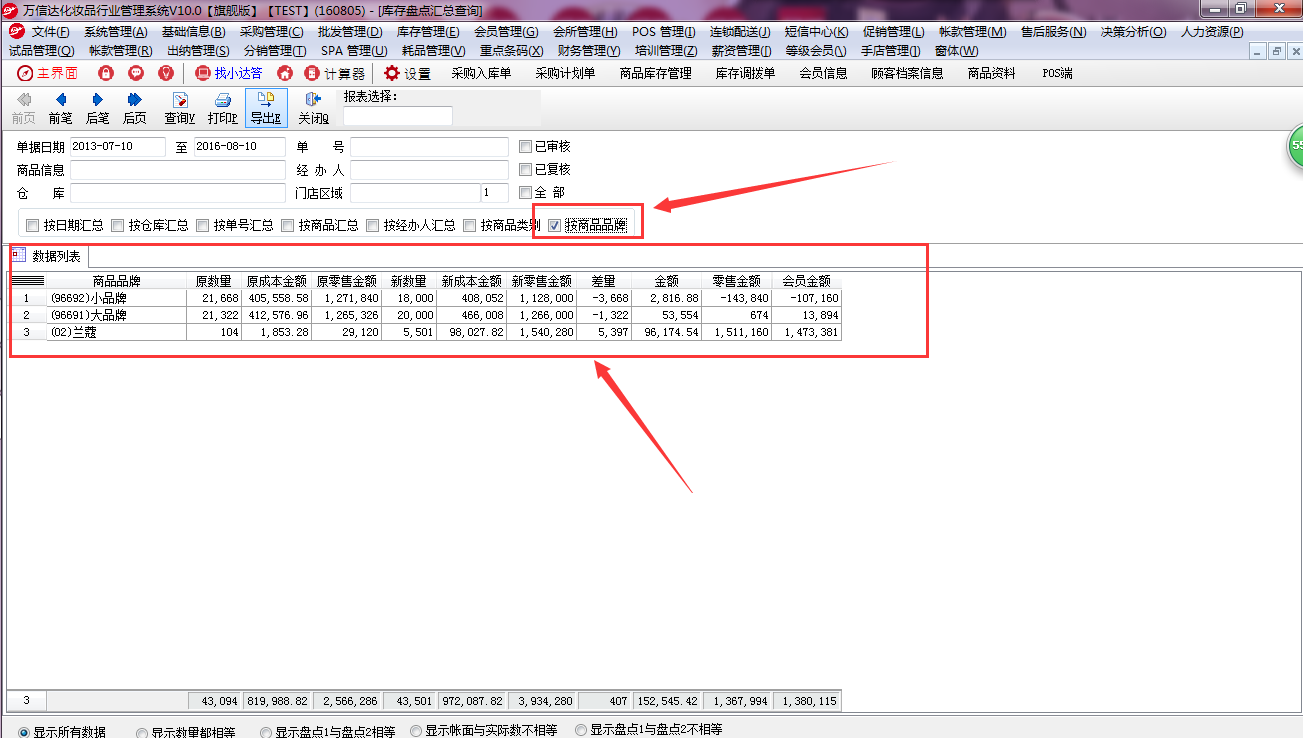
Task: Click the 打印 print icon
Action: coord(223,108)
